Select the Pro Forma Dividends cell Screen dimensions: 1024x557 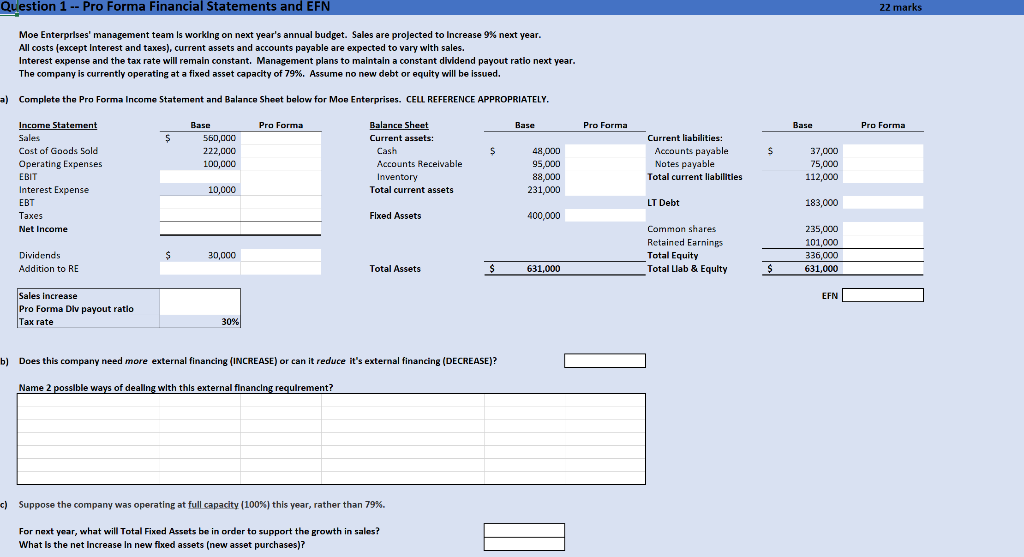(281, 255)
